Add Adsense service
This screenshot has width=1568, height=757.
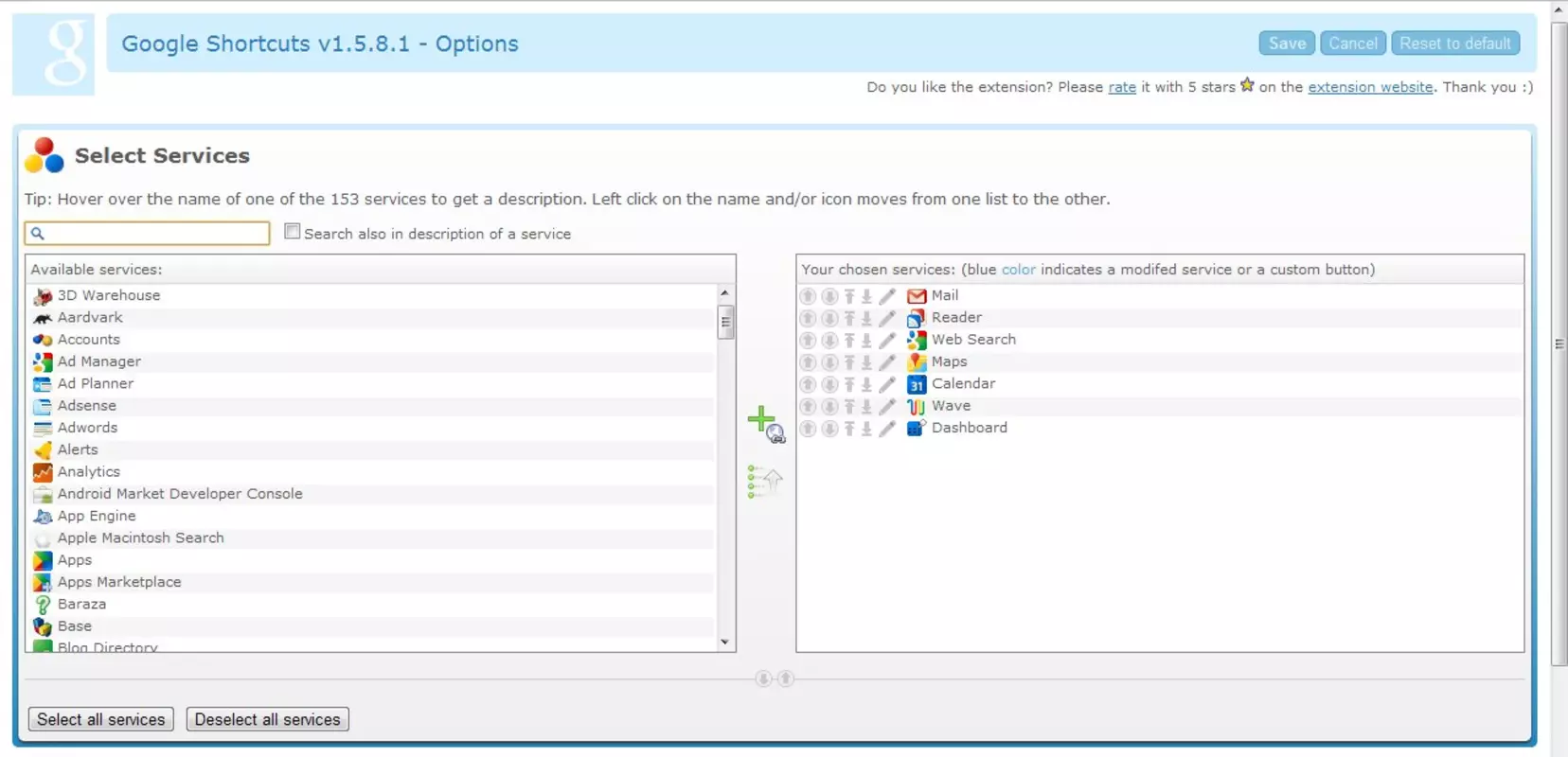pyautogui.click(x=87, y=406)
